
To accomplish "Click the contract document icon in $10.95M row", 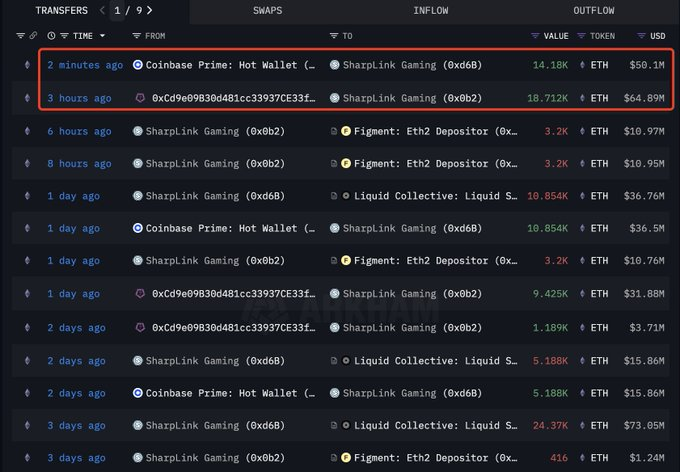I will coord(333,164).
